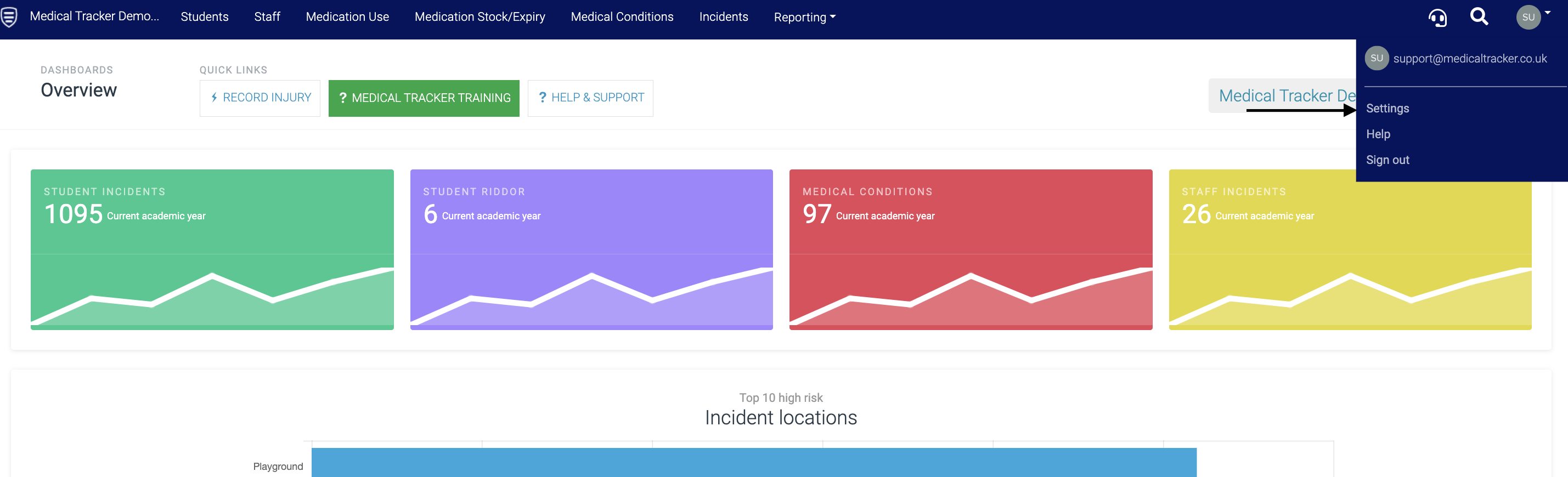Collapse the user account dropdown caret
The width and height of the screenshot is (1568, 477).
tap(1547, 13)
